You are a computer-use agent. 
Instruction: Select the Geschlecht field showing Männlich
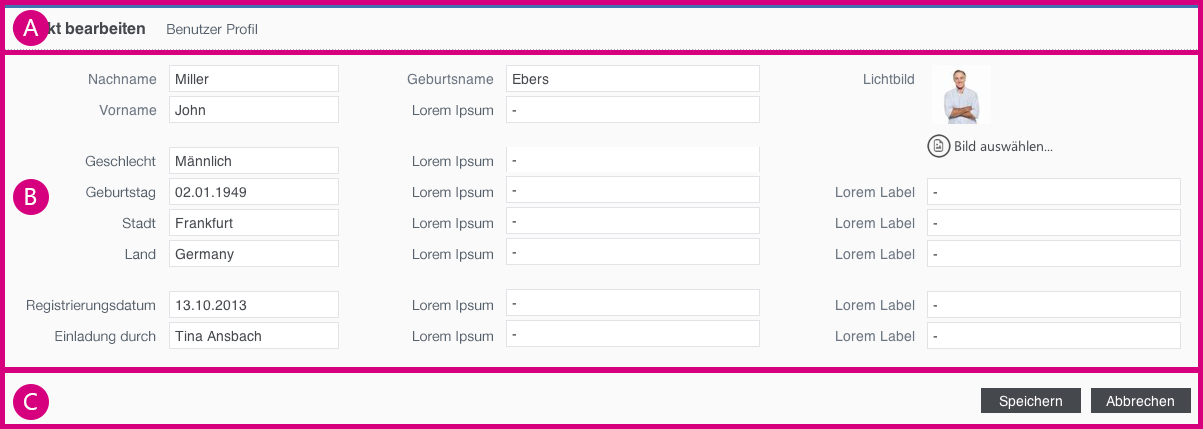click(x=253, y=161)
